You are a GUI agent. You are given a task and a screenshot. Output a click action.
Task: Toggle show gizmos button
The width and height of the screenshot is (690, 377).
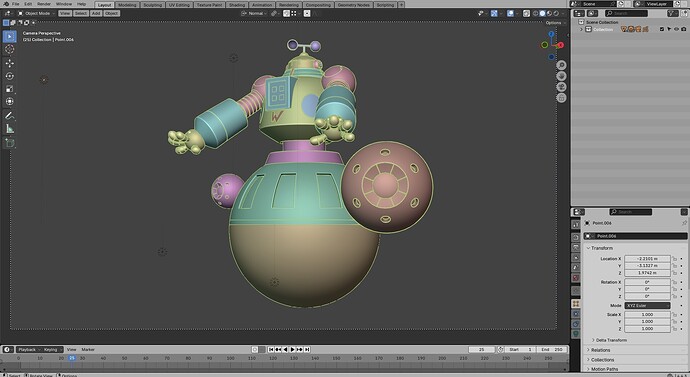[494, 13]
